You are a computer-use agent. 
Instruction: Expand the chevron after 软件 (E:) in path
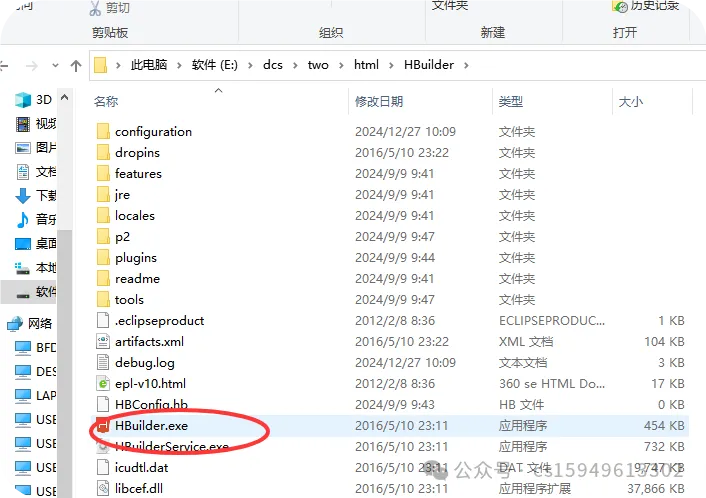click(x=250, y=65)
